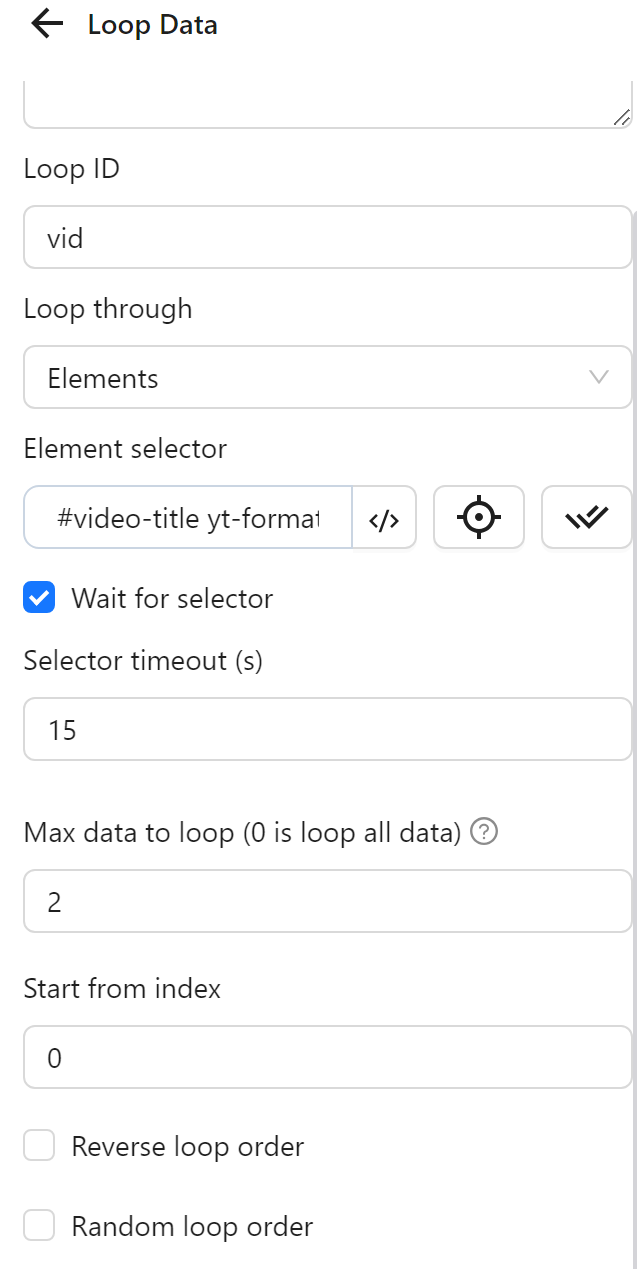Click inside the description textarea at top

[x=328, y=100]
